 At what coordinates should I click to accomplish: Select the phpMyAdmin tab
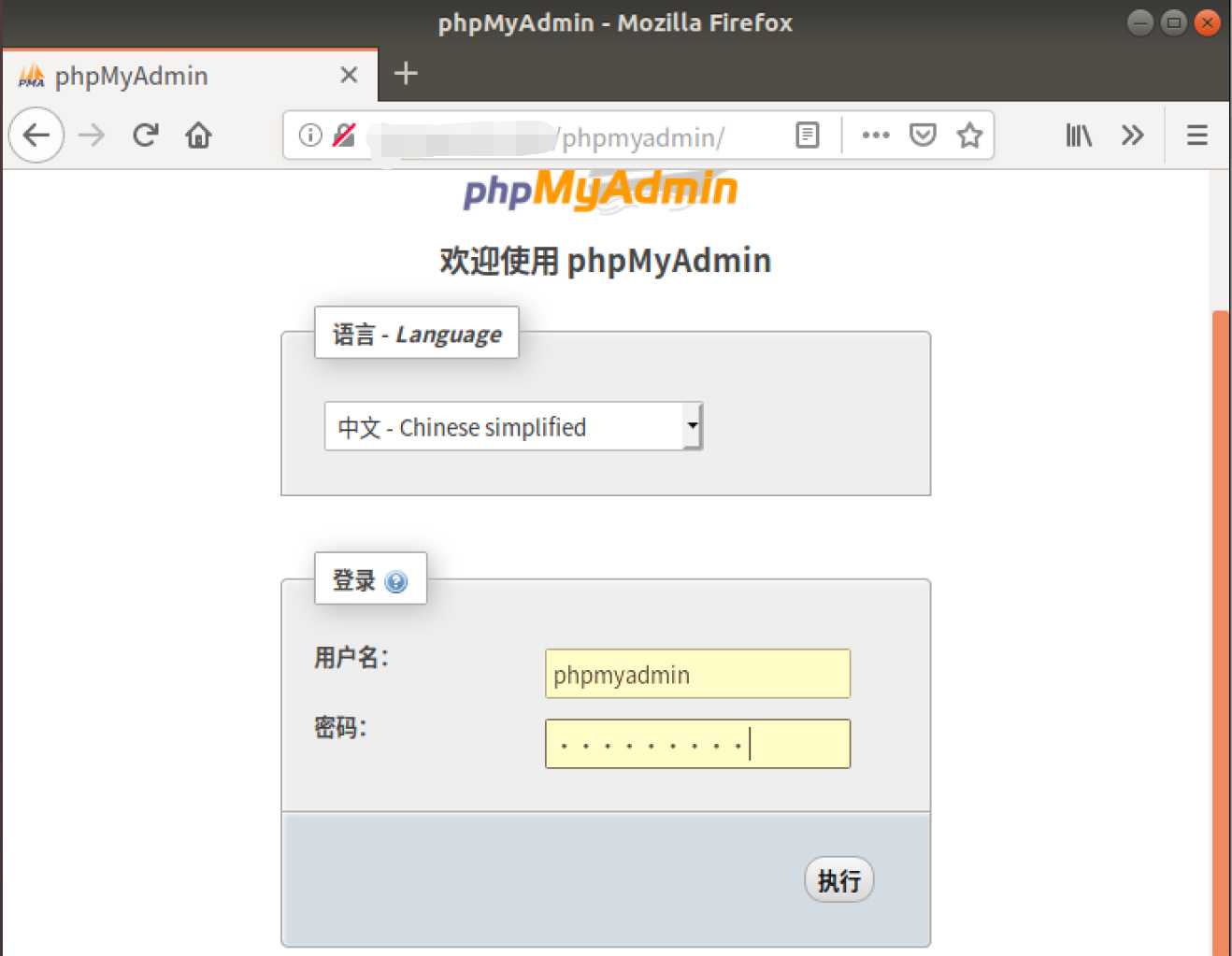click(x=190, y=75)
